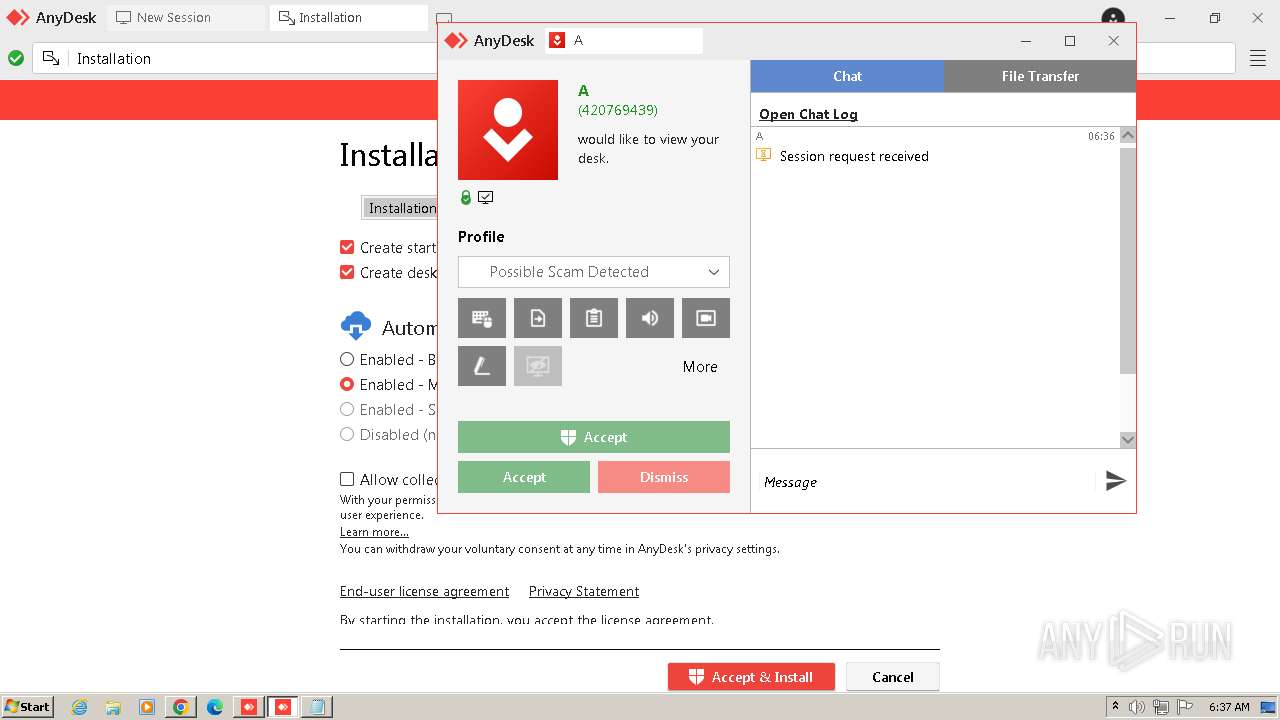Screen dimensions: 1280x720
Task: Switch to the File Transfer tab
Action: [x=1040, y=76]
